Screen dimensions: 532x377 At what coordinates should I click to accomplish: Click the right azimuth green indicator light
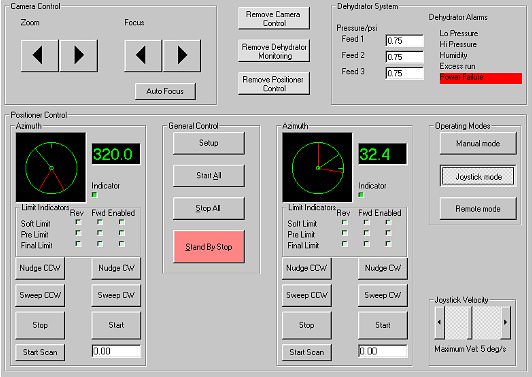click(361, 195)
